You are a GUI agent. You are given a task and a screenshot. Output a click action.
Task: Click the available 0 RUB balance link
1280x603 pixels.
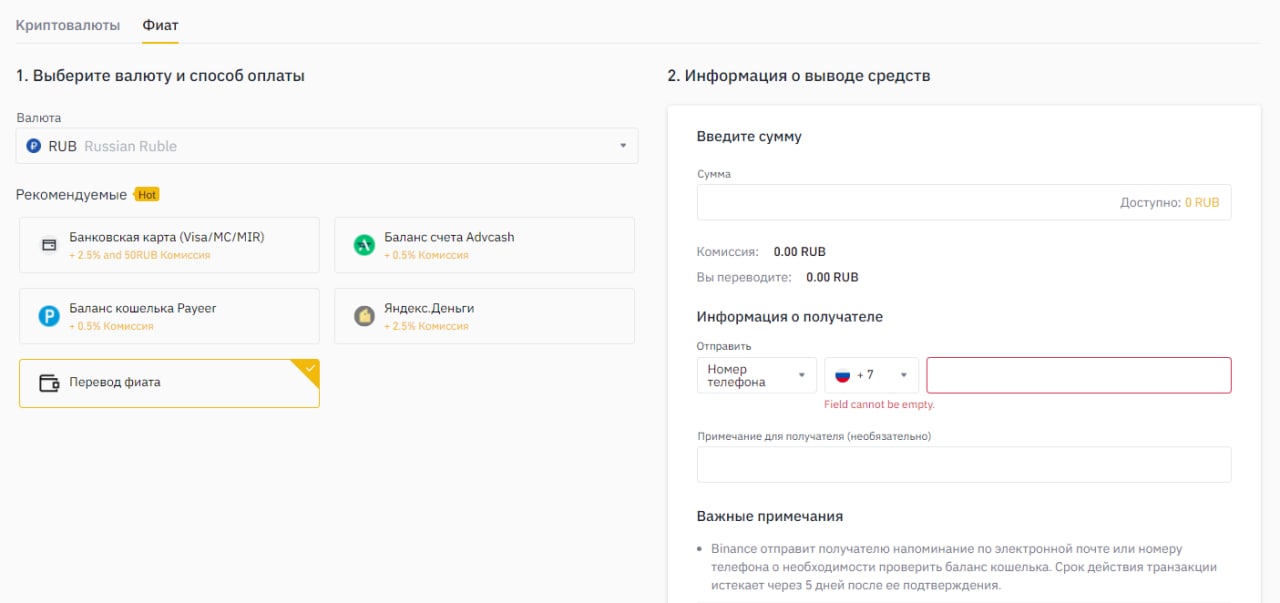(x=1202, y=202)
